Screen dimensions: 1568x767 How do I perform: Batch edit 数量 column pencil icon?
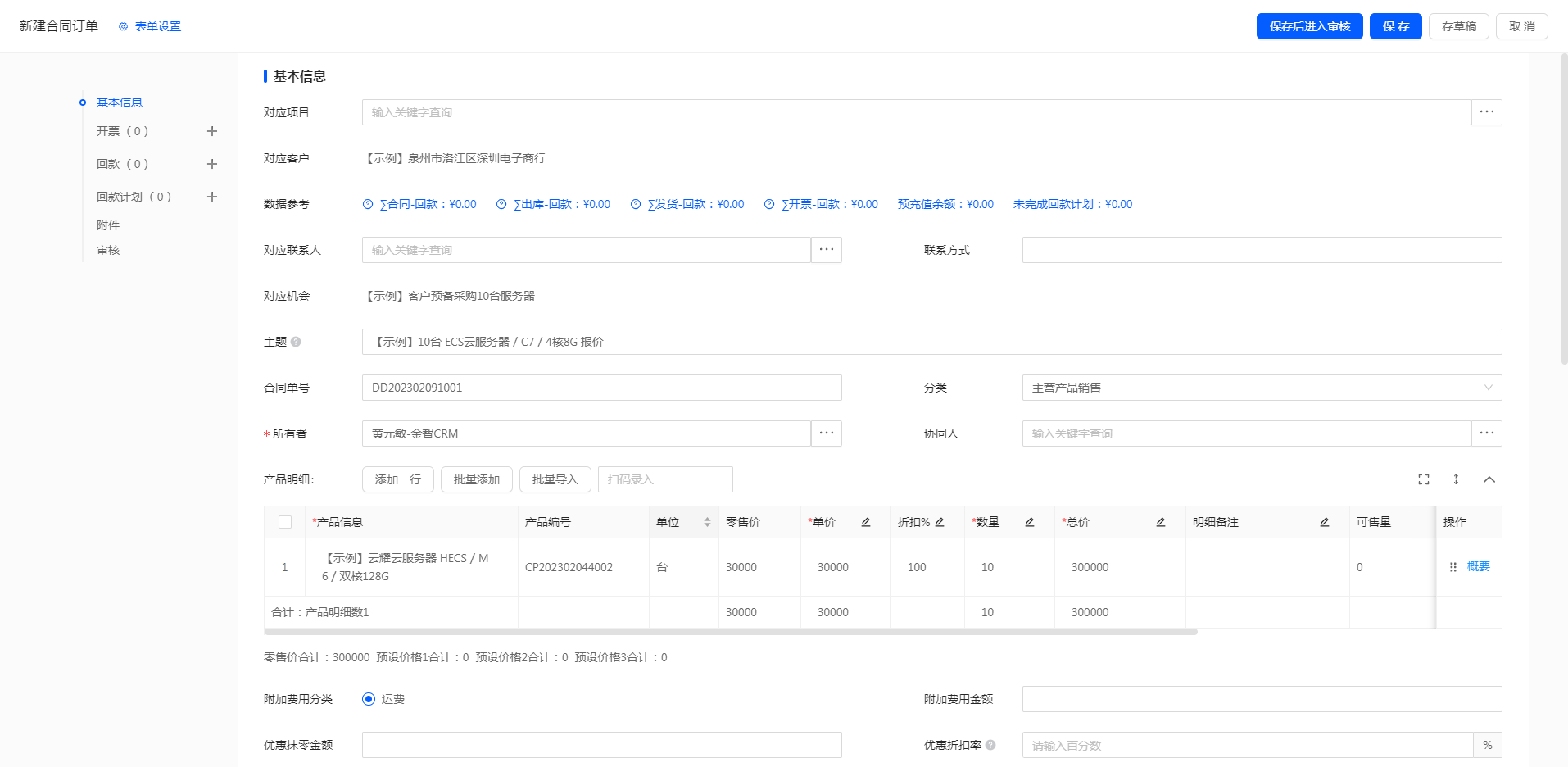[x=1030, y=522]
